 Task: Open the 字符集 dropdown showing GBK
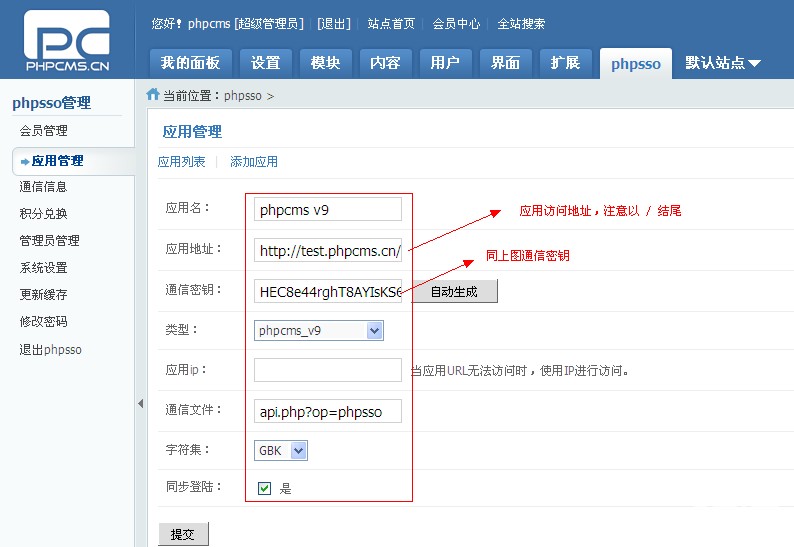click(x=281, y=450)
